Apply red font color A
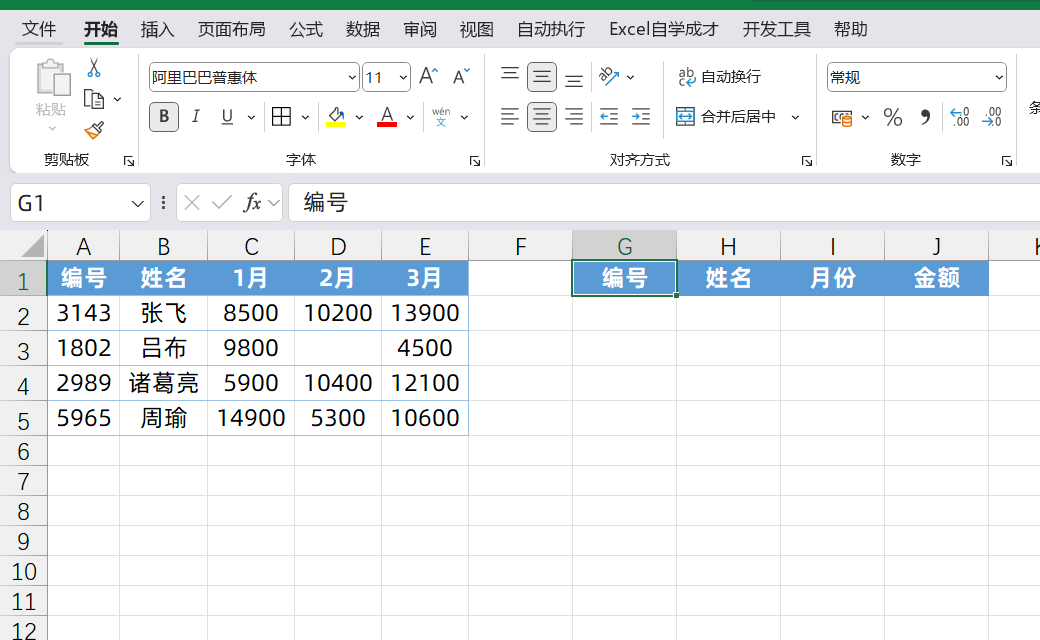This screenshot has width=1040, height=640. pyautogui.click(x=387, y=117)
